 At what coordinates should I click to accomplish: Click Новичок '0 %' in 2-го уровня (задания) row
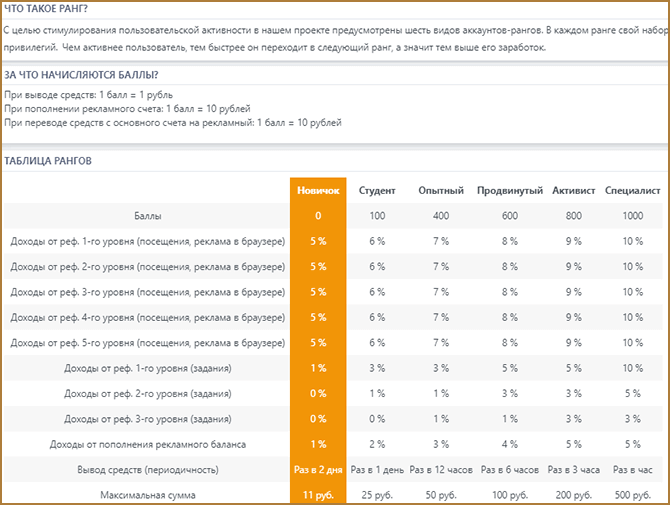(x=318, y=393)
